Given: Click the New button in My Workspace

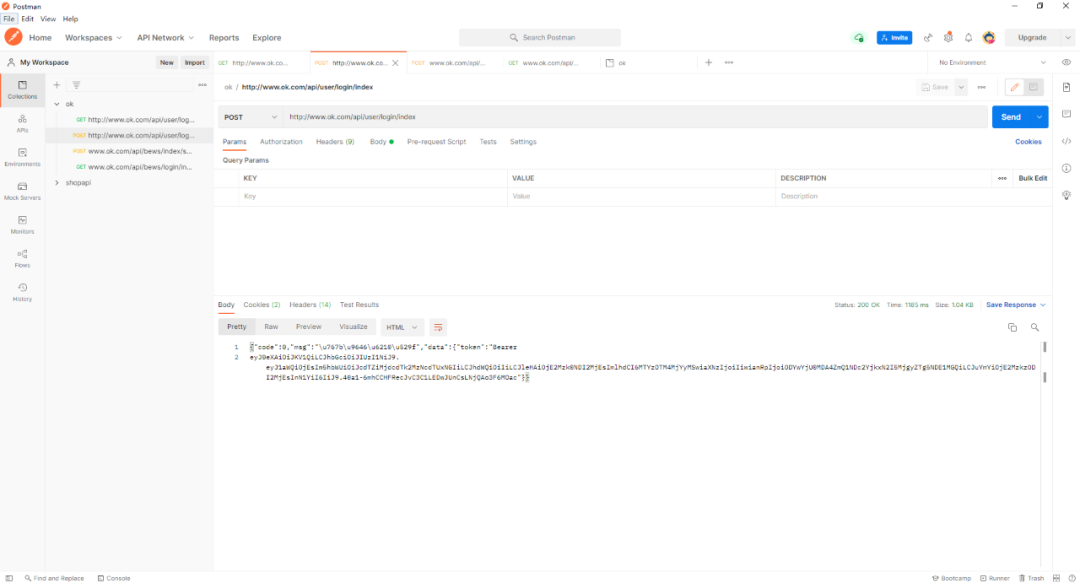Looking at the screenshot, I should 167,63.
